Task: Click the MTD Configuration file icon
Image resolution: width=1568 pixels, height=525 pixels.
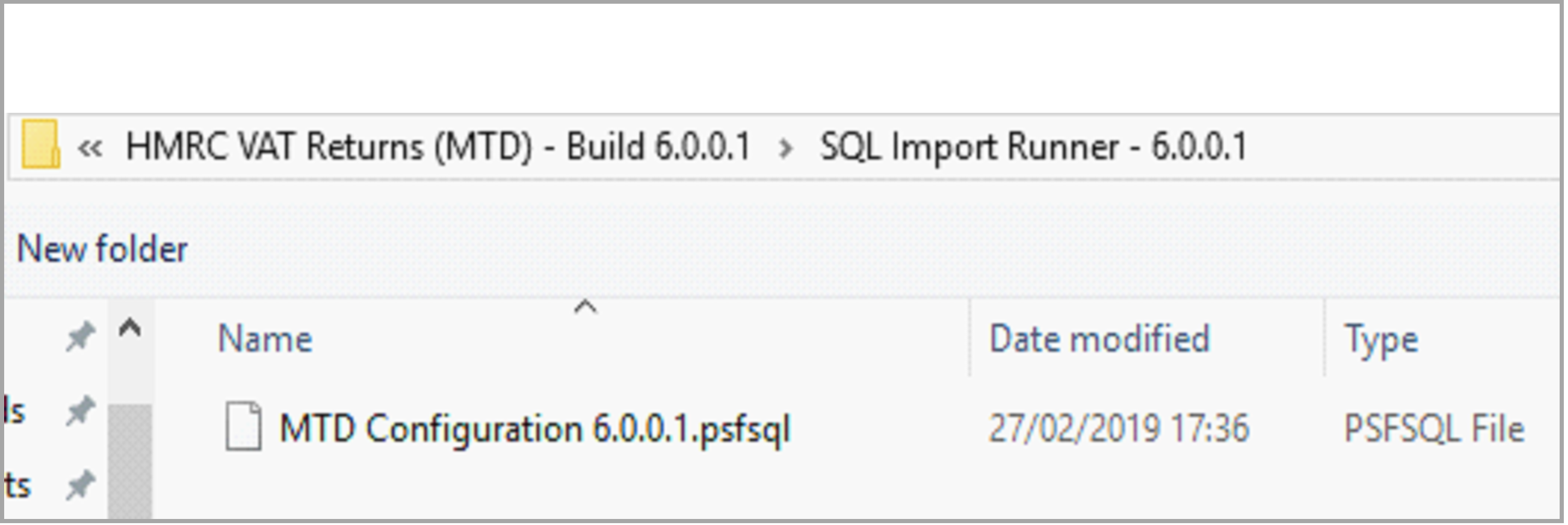Action: click(x=243, y=427)
